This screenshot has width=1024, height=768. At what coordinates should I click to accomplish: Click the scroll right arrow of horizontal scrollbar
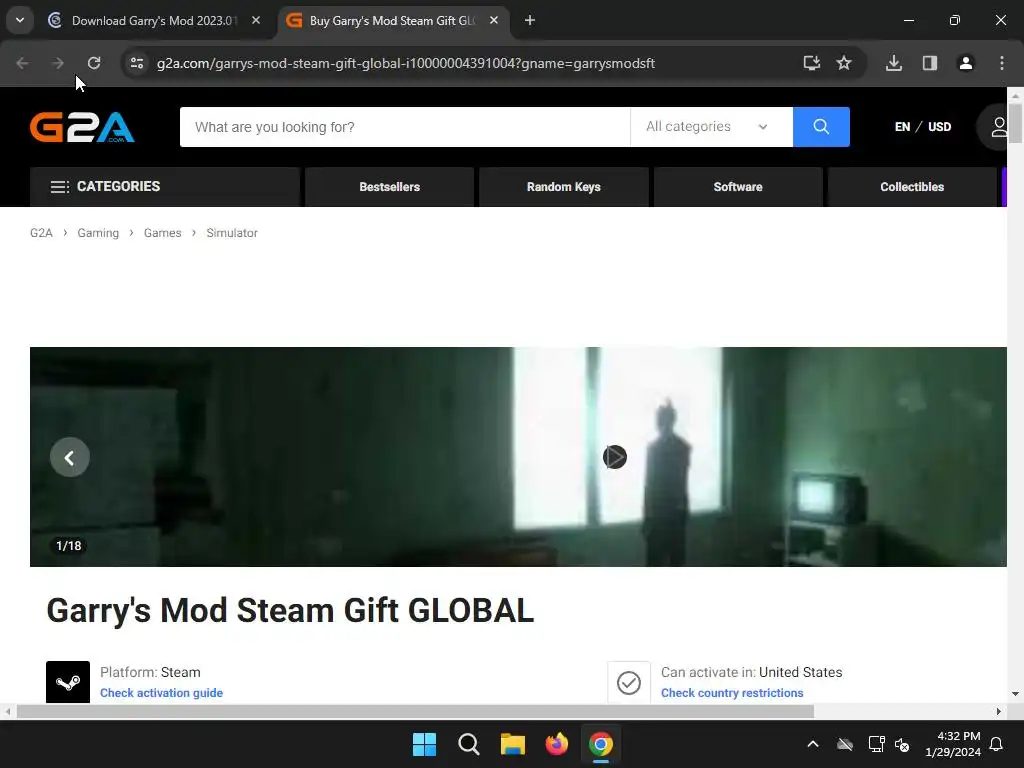[999, 711]
